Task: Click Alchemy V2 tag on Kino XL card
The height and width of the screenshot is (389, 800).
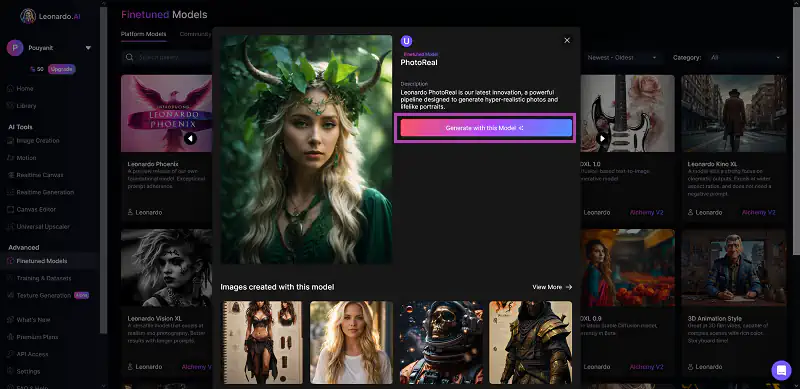Action: (x=758, y=212)
